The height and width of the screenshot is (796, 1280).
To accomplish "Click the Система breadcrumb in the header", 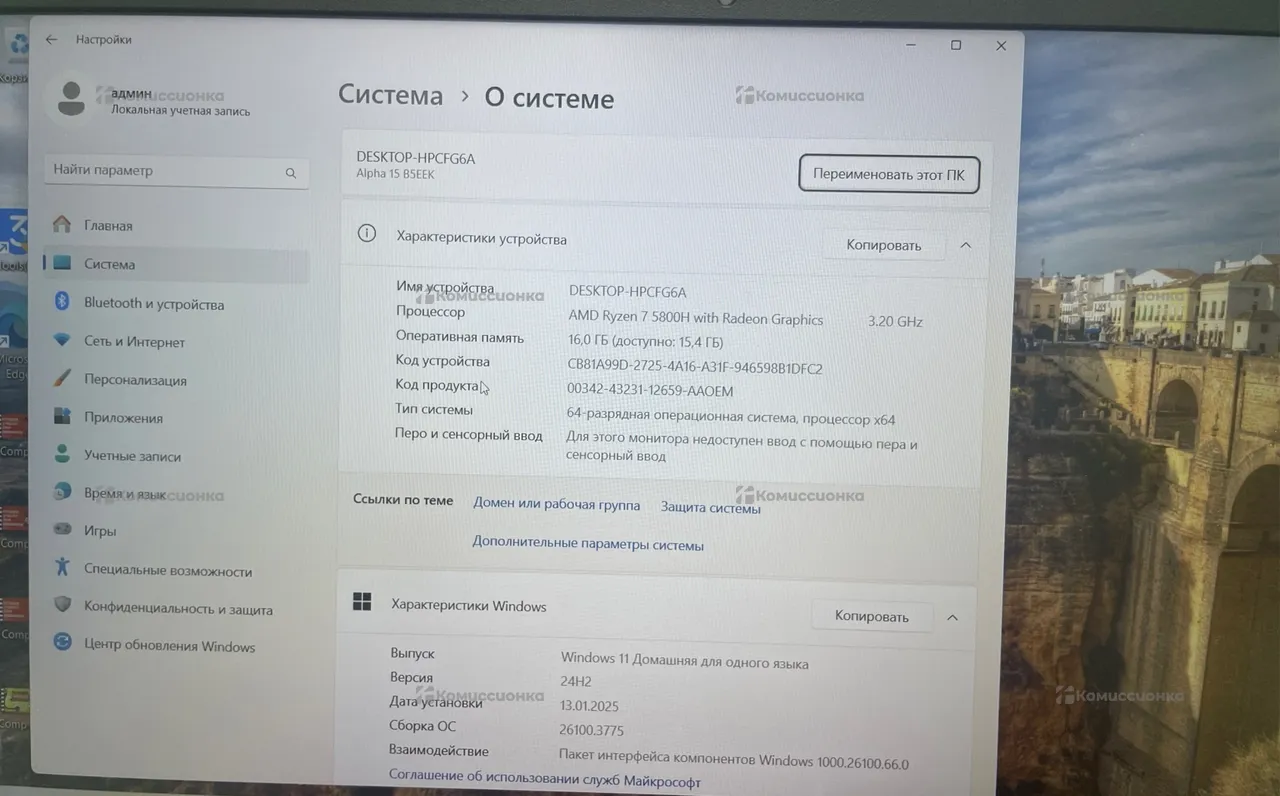I will tap(390, 95).
